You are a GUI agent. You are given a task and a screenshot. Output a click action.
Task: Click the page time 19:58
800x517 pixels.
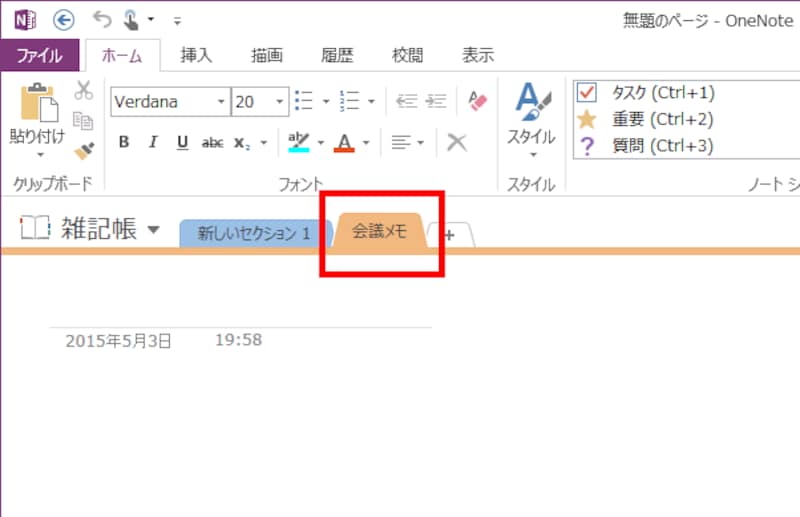239,340
